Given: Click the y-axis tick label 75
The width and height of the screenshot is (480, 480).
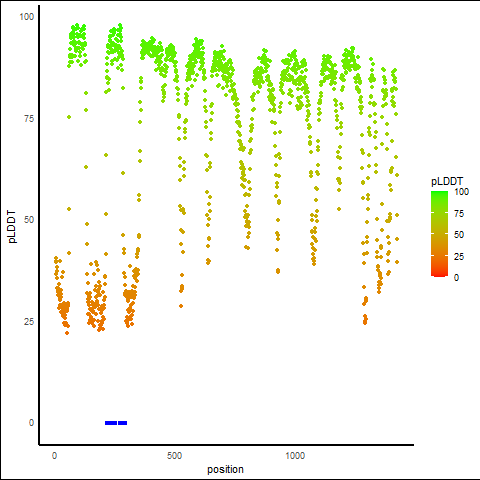Looking at the screenshot, I should (x=29, y=119).
